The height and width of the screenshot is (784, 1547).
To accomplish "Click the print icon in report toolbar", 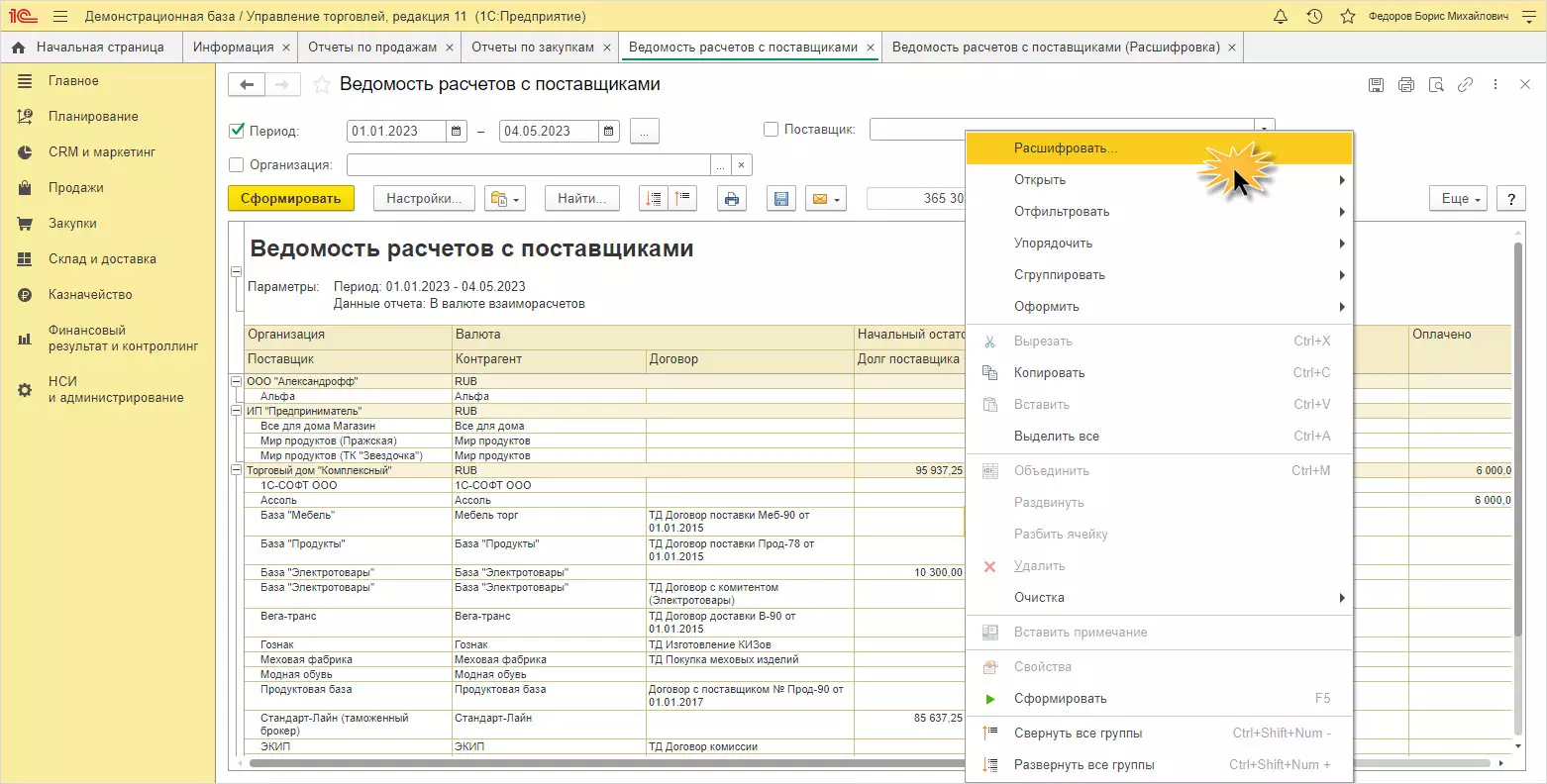I will pos(732,199).
